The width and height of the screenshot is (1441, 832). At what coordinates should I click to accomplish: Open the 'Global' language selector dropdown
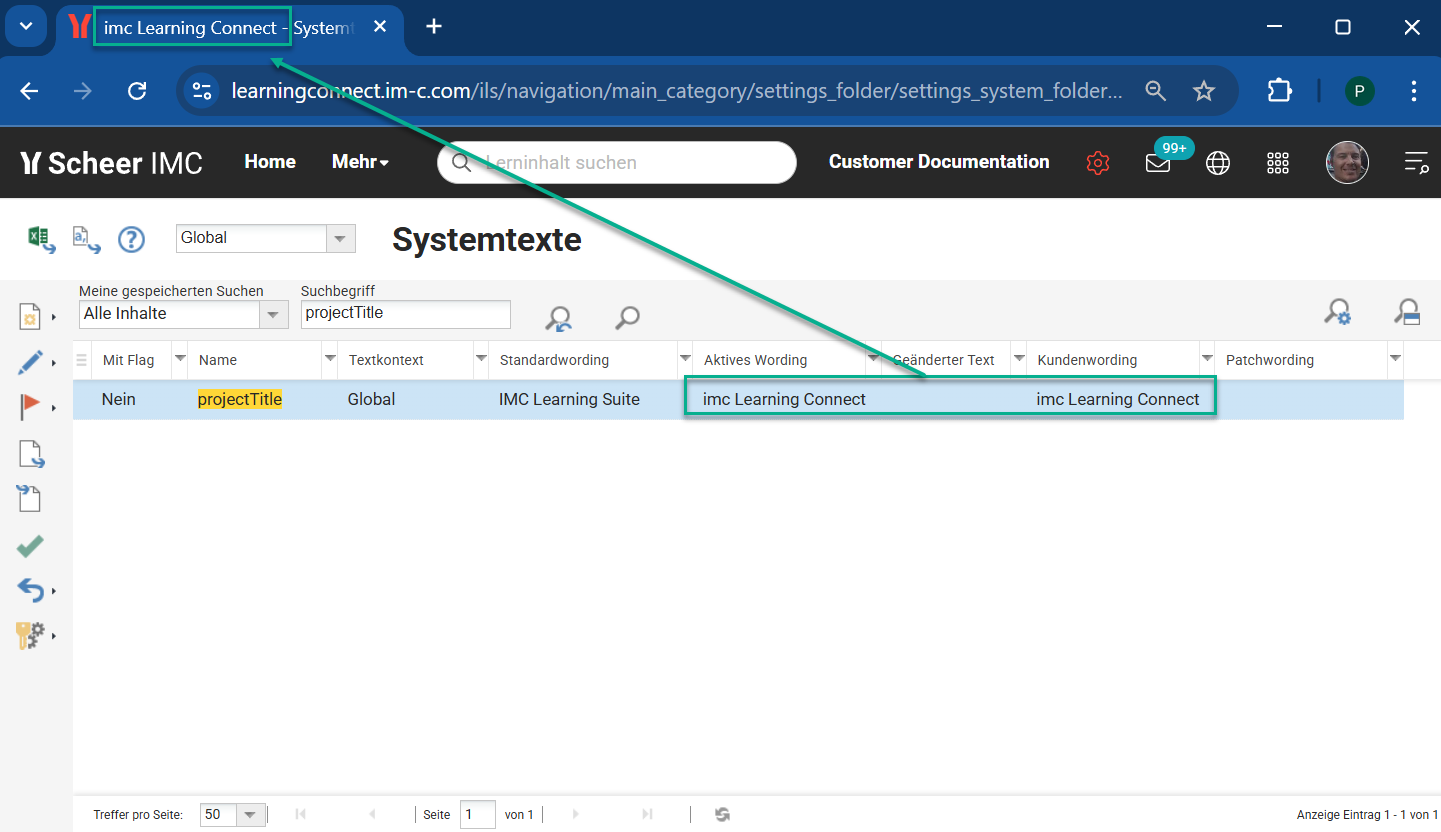point(339,238)
